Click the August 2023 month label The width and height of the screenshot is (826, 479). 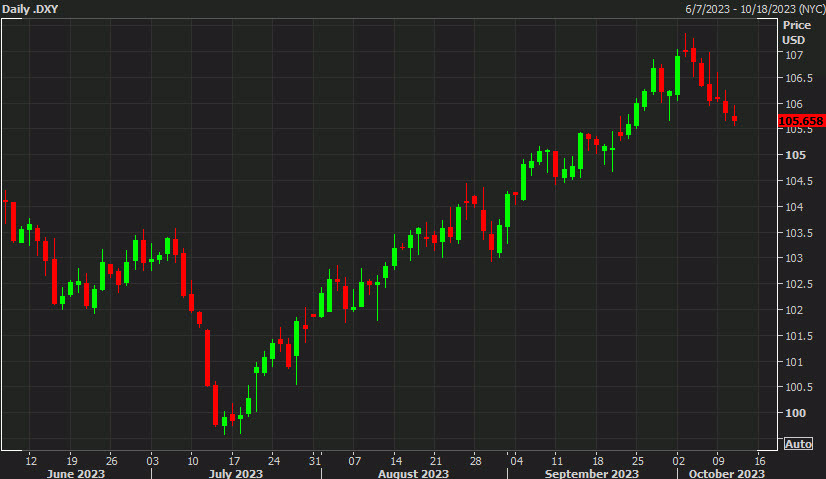click(414, 473)
